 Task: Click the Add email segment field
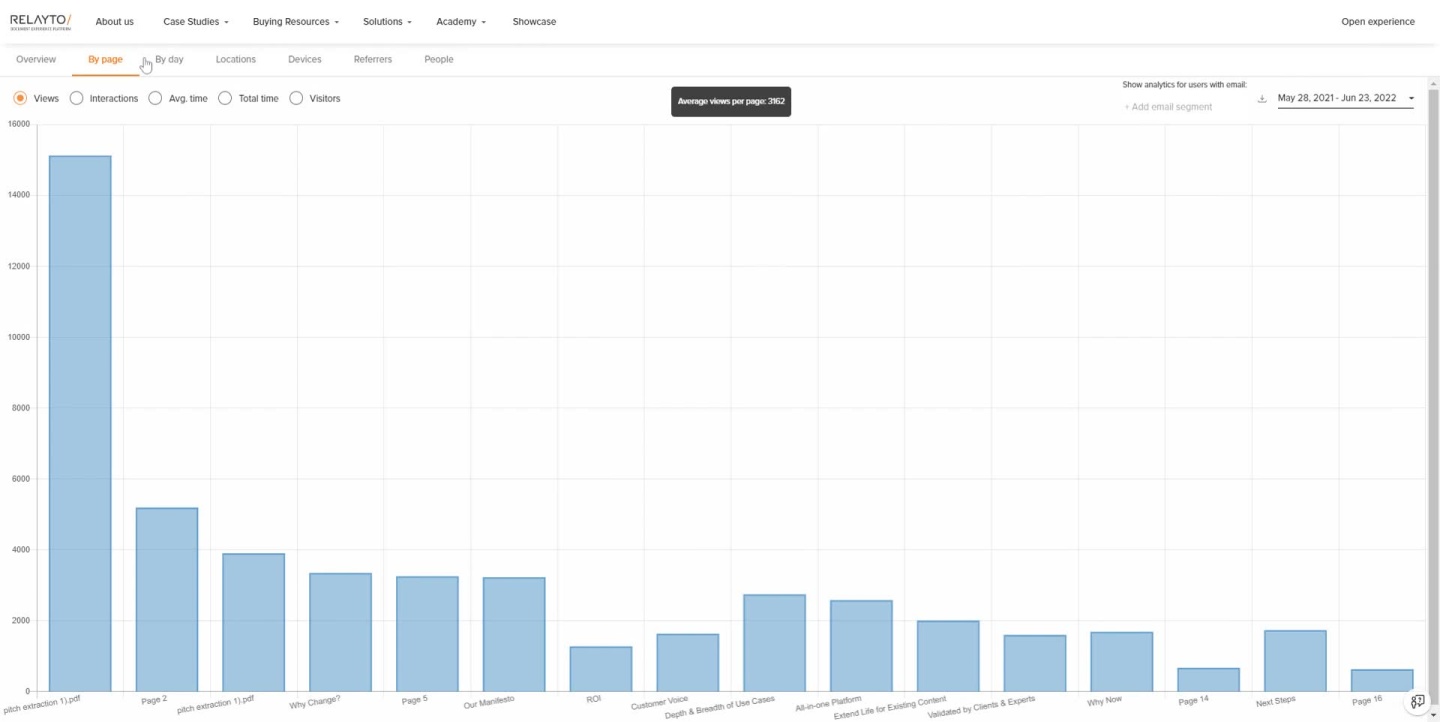click(1168, 107)
